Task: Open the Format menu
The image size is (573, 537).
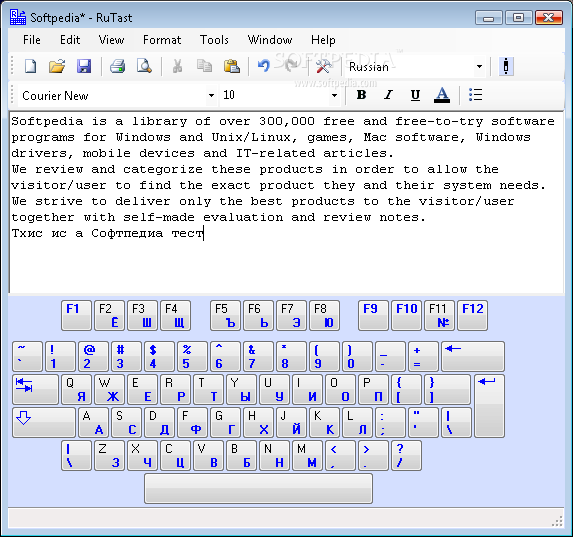Action: point(162,40)
